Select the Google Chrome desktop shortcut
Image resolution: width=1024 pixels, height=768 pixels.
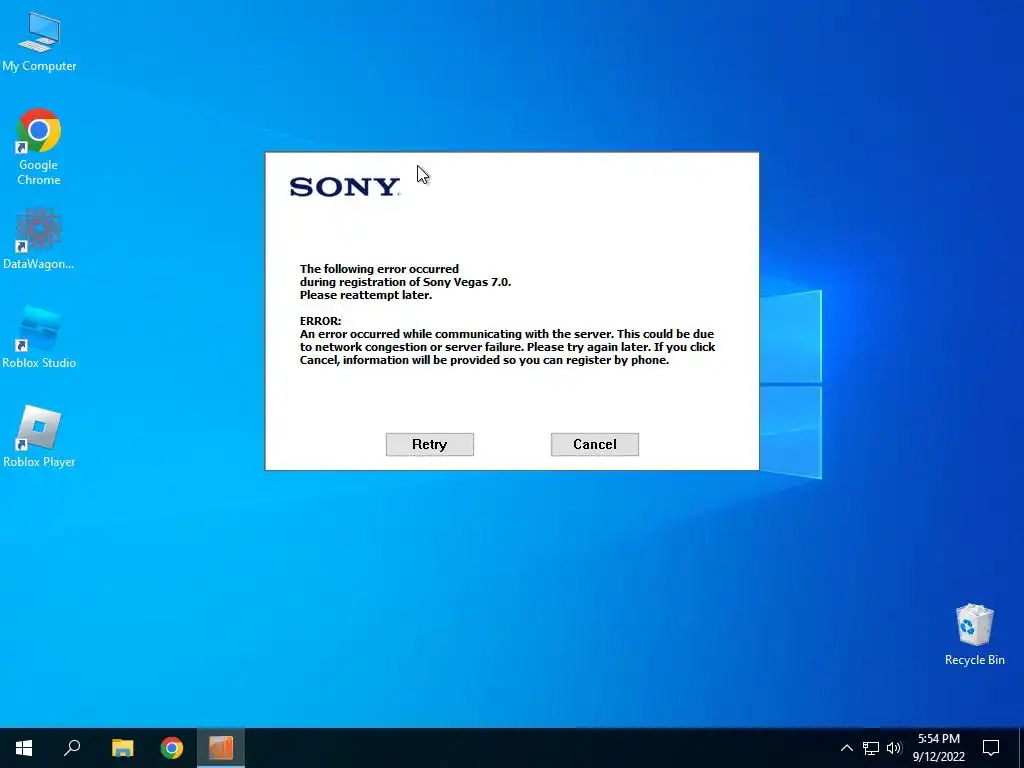pyautogui.click(x=39, y=147)
